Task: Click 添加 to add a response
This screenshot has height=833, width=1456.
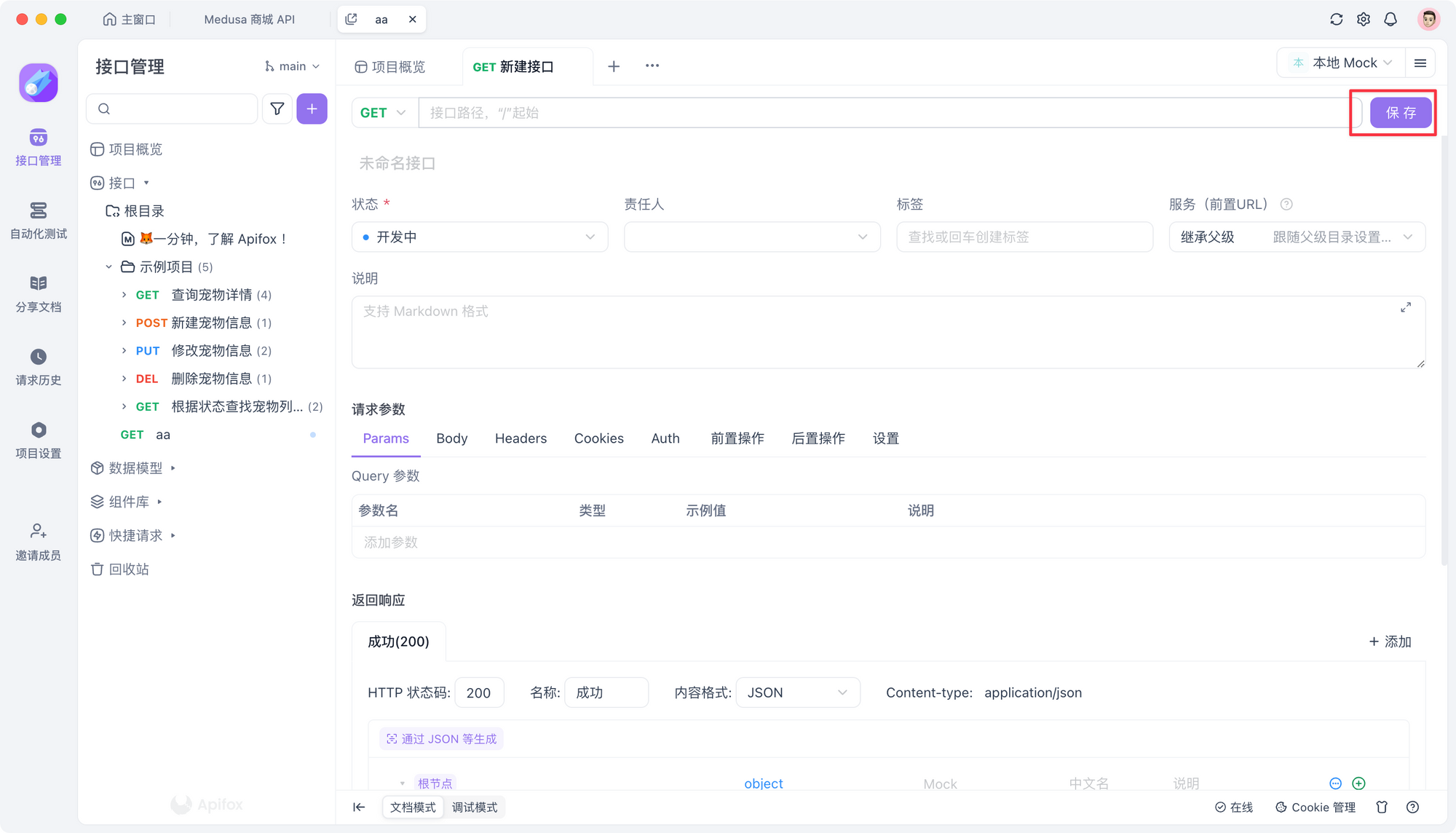Action: [x=1390, y=641]
